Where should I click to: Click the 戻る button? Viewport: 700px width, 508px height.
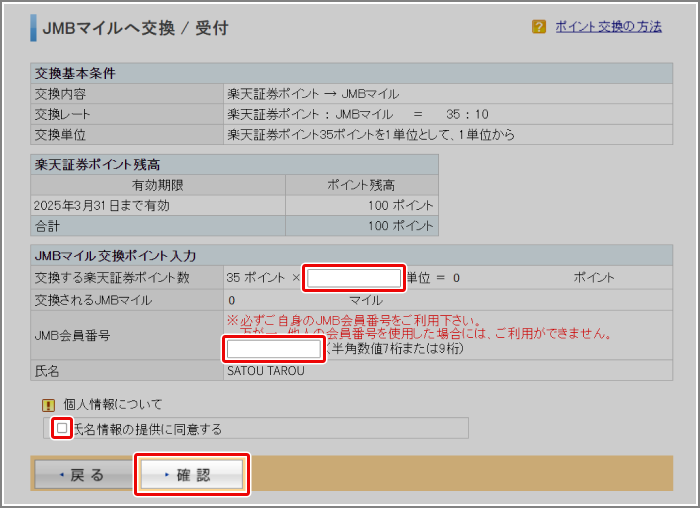click(83, 475)
